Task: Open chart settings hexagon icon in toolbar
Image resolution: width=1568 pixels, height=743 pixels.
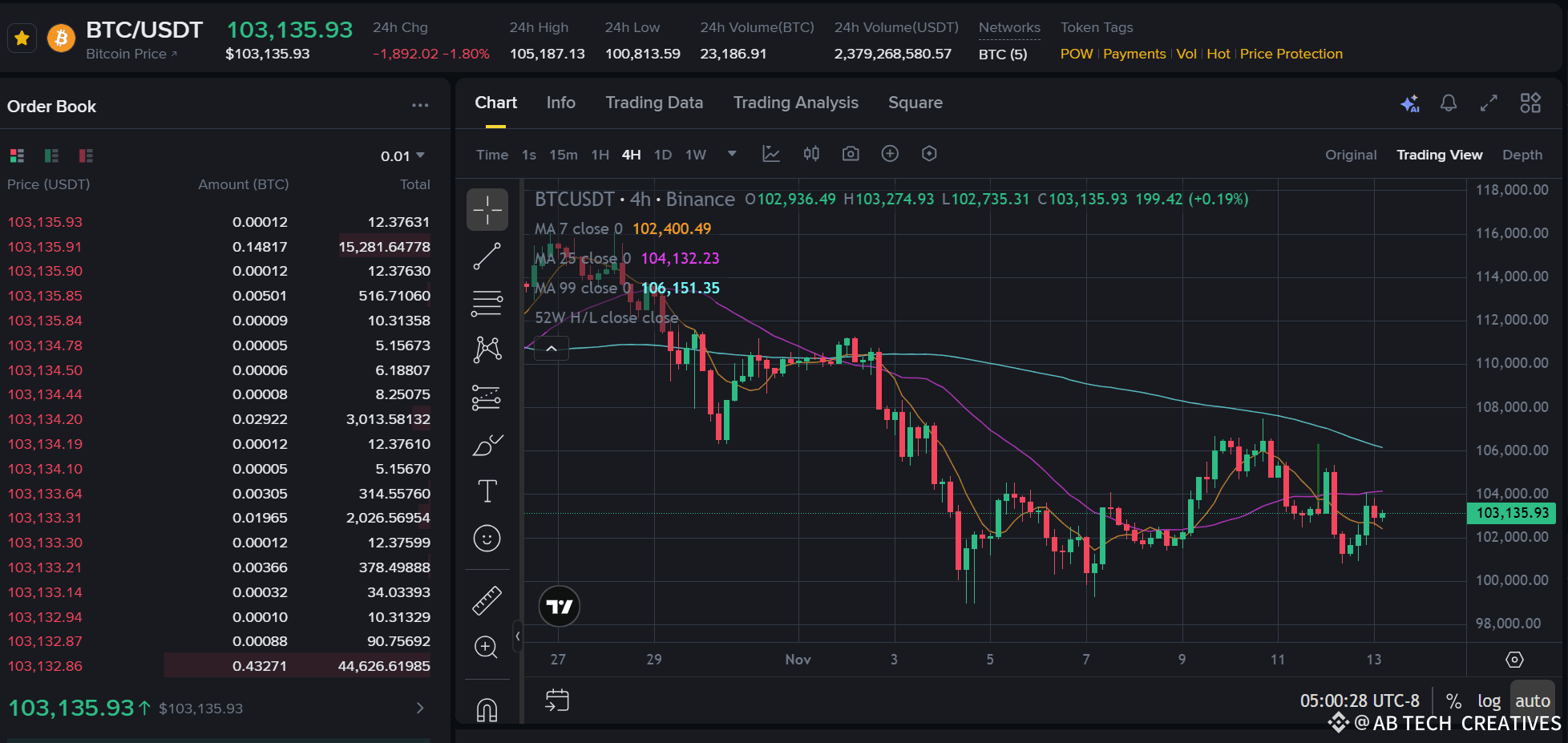Action: [x=929, y=154]
